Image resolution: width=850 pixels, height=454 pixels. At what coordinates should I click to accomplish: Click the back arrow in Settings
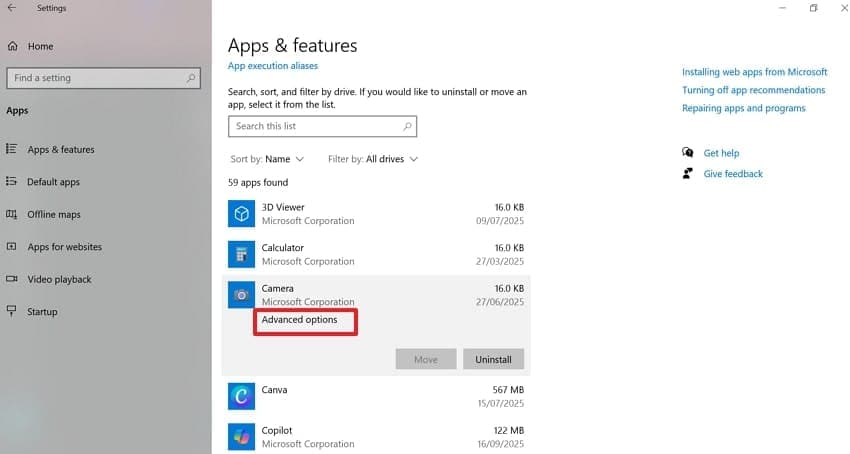11,8
